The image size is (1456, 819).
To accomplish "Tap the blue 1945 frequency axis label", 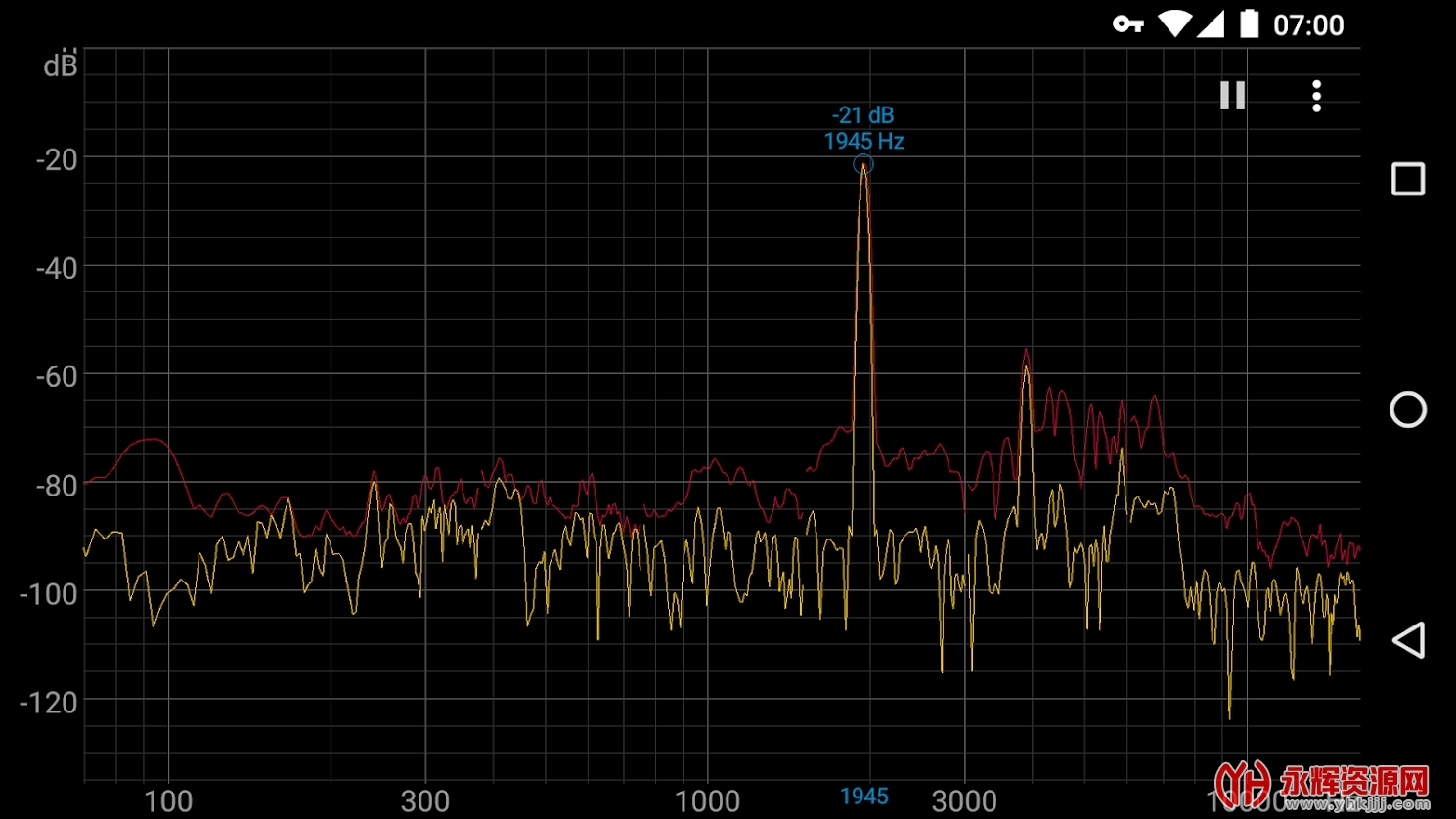I will coord(864,797).
